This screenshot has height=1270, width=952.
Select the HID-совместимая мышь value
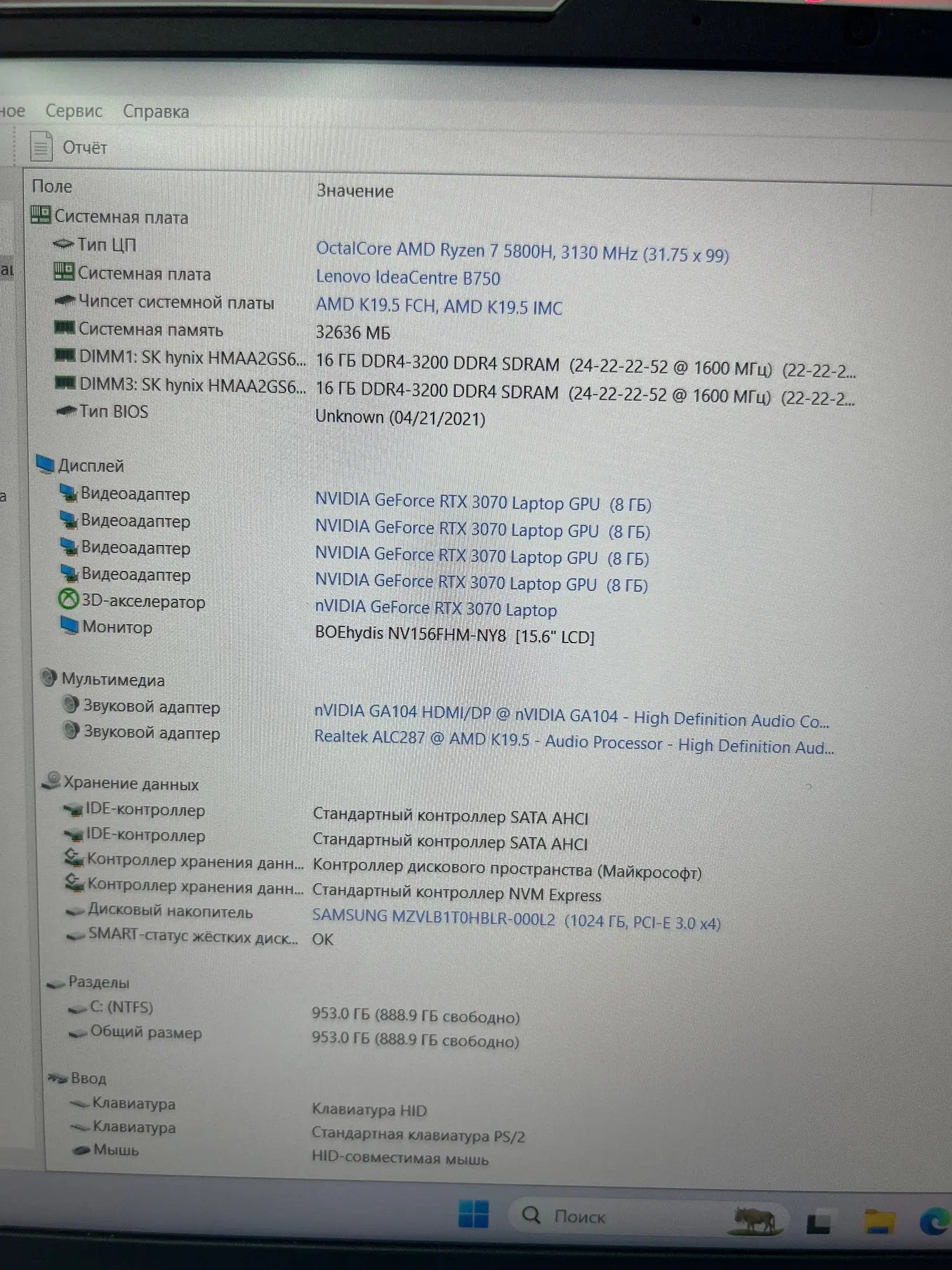point(400,1158)
